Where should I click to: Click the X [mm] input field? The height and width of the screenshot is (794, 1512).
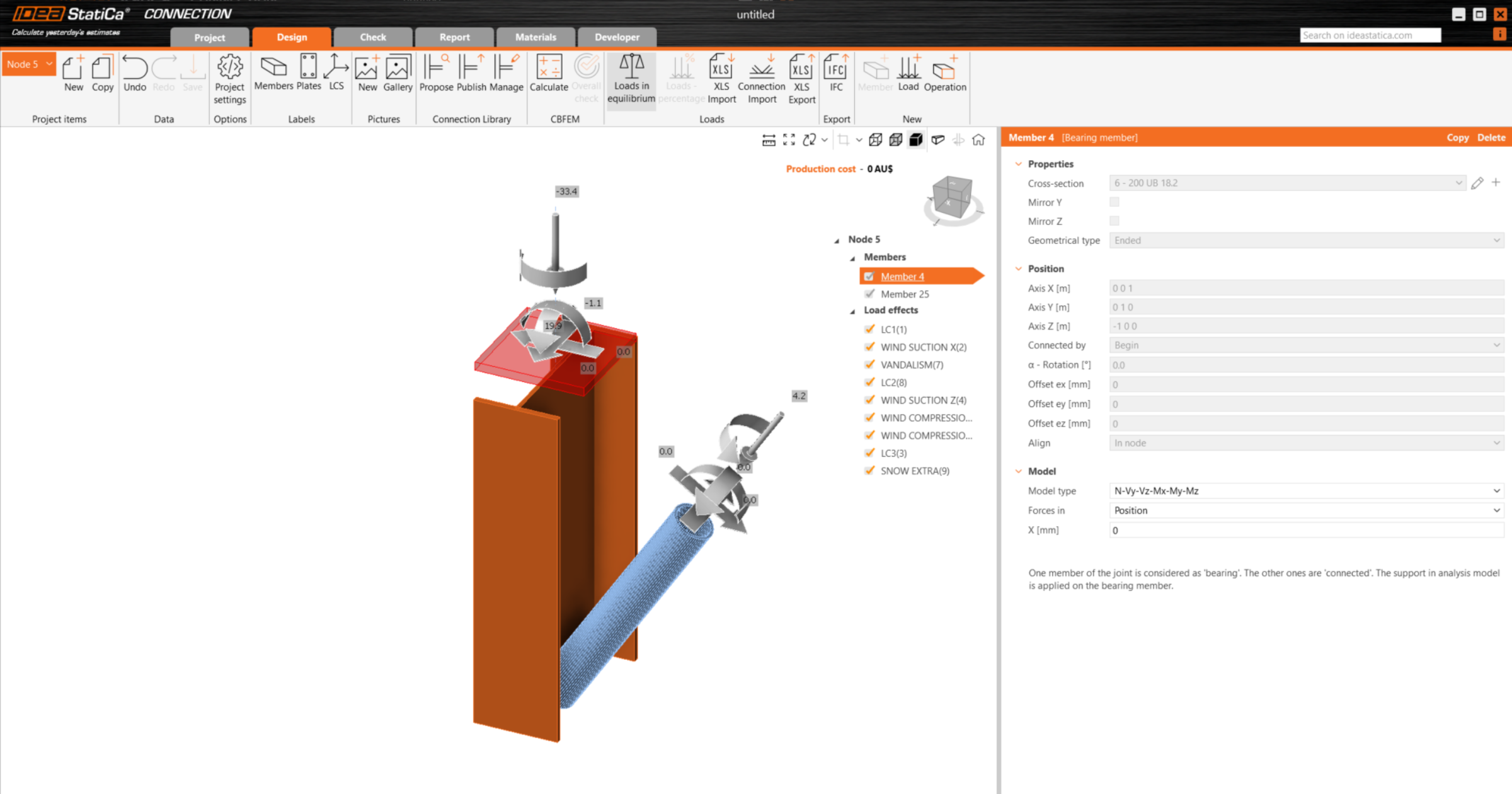click(1305, 530)
